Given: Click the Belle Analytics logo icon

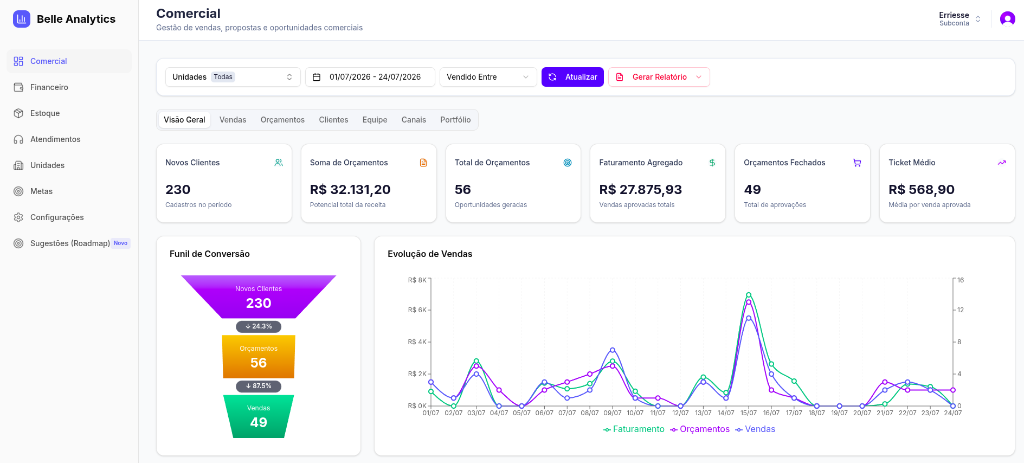Looking at the screenshot, I should (x=22, y=19).
